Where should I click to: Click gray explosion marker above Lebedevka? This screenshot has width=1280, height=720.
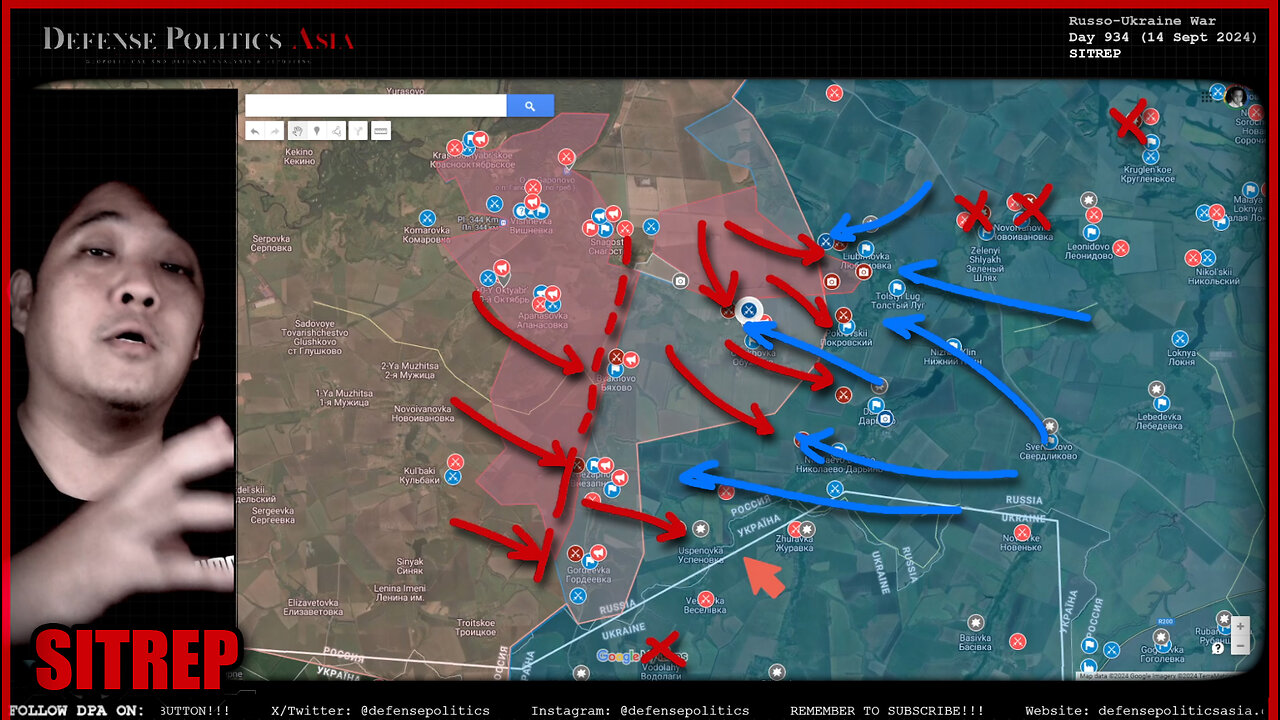pyautogui.click(x=1157, y=389)
